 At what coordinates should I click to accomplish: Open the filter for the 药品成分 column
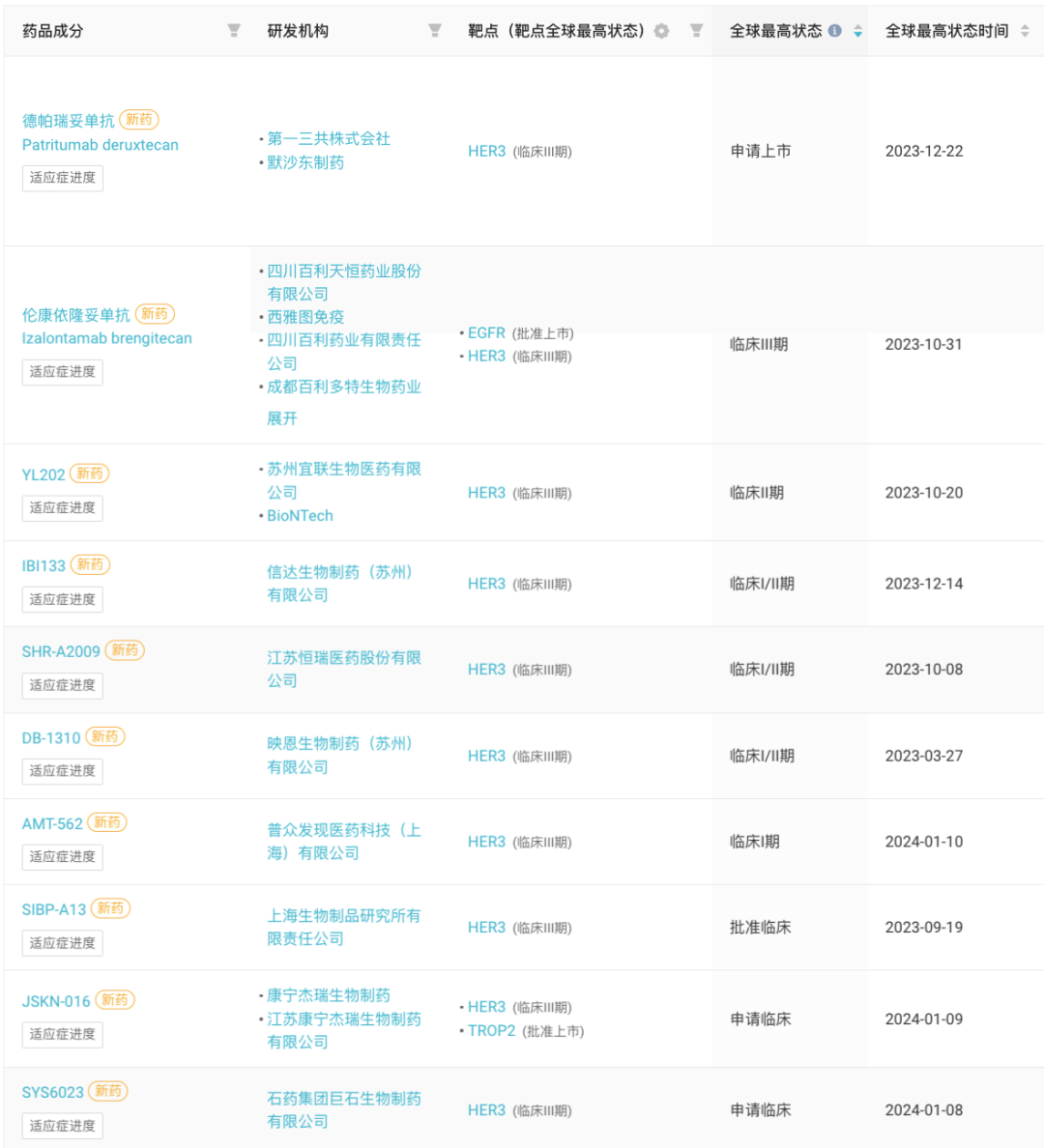[234, 31]
